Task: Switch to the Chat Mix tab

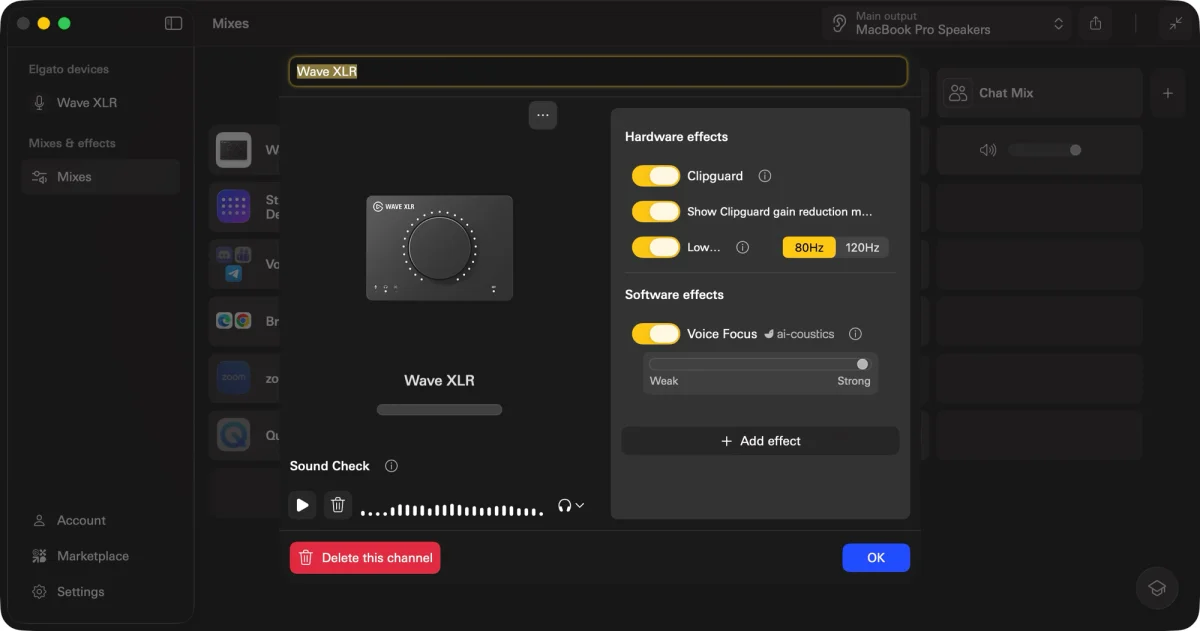Action: tap(1040, 93)
